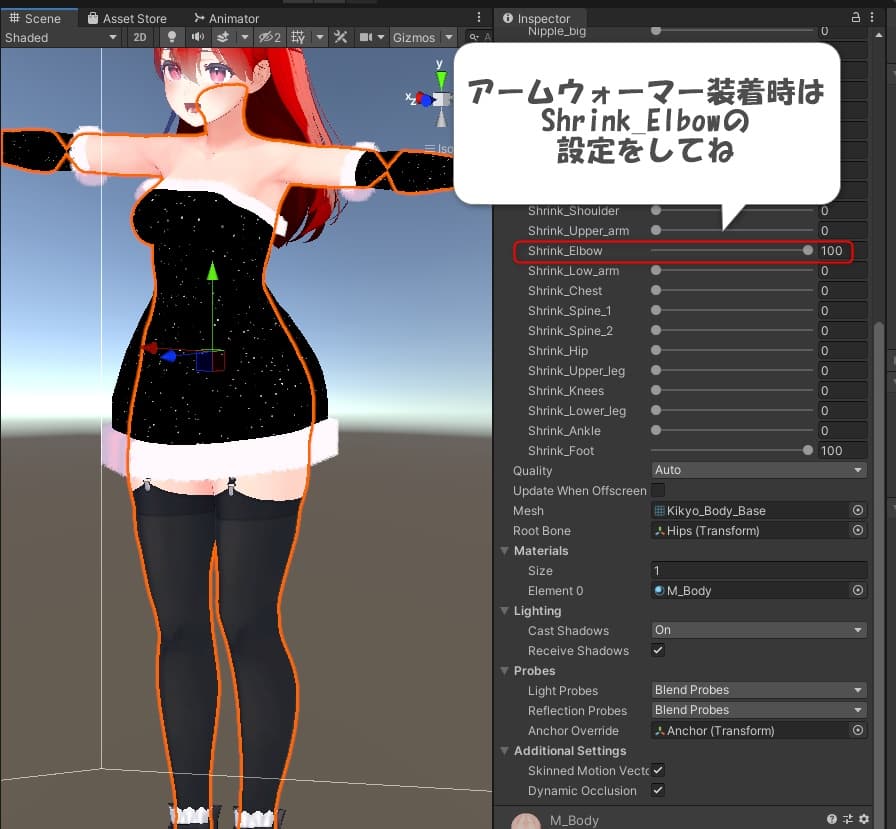Toggle 2D view mode button
Viewport: 896px width, 829px height.
tap(140, 37)
